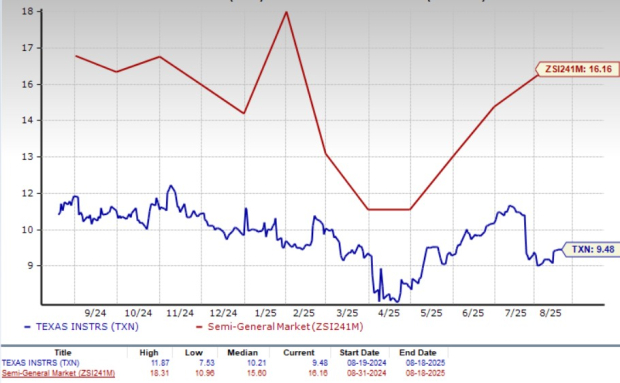Click the 9/24 x-axis label
Image resolution: width=620 pixels, height=383 pixels.
[x=95, y=313]
